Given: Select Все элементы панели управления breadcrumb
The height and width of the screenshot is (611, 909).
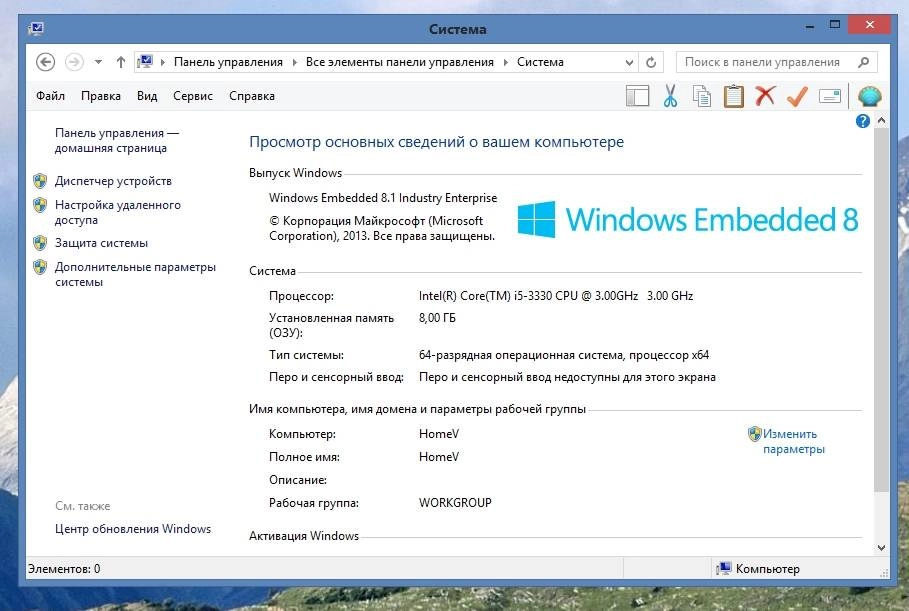Looking at the screenshot, I should [x=400, y=62].
